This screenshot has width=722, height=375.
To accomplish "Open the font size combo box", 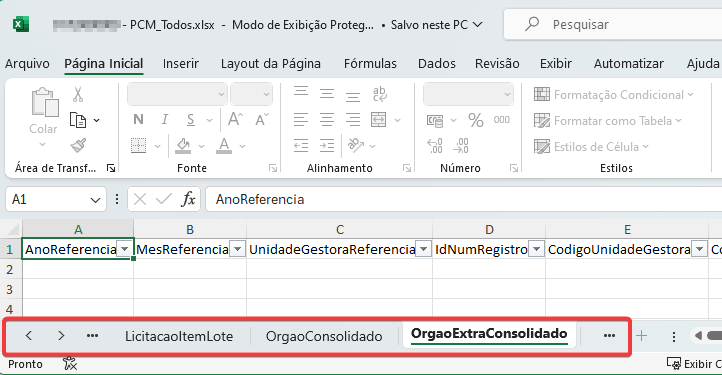I will 251,94.
